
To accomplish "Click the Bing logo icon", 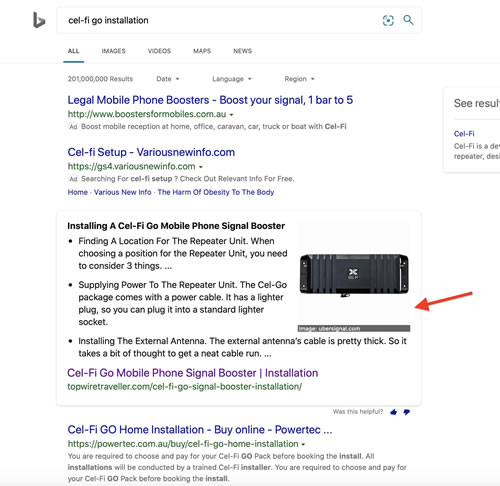I will tap(39, 20).
